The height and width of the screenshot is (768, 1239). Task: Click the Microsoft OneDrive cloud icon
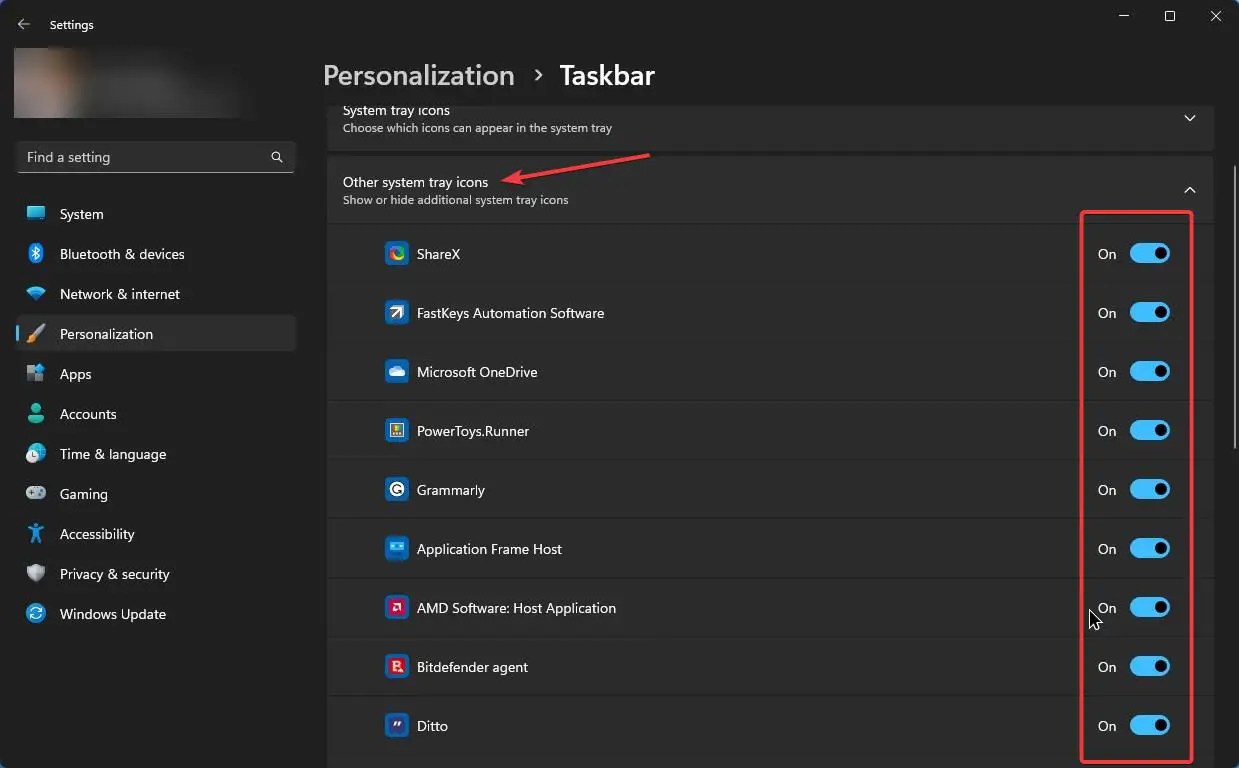tap(396, 371)
